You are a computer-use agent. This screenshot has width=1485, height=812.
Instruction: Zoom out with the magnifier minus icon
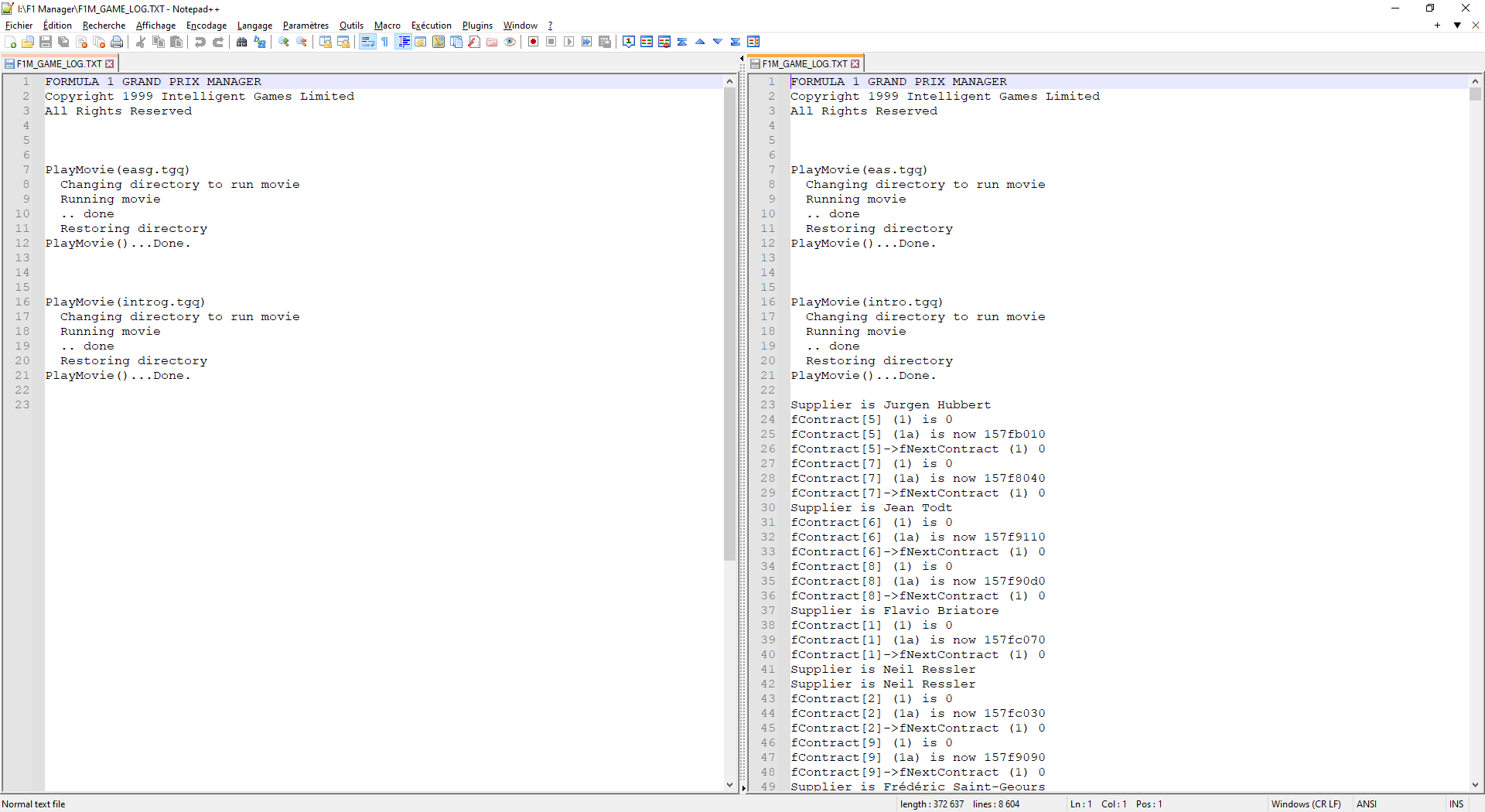(x=302, y=42)
